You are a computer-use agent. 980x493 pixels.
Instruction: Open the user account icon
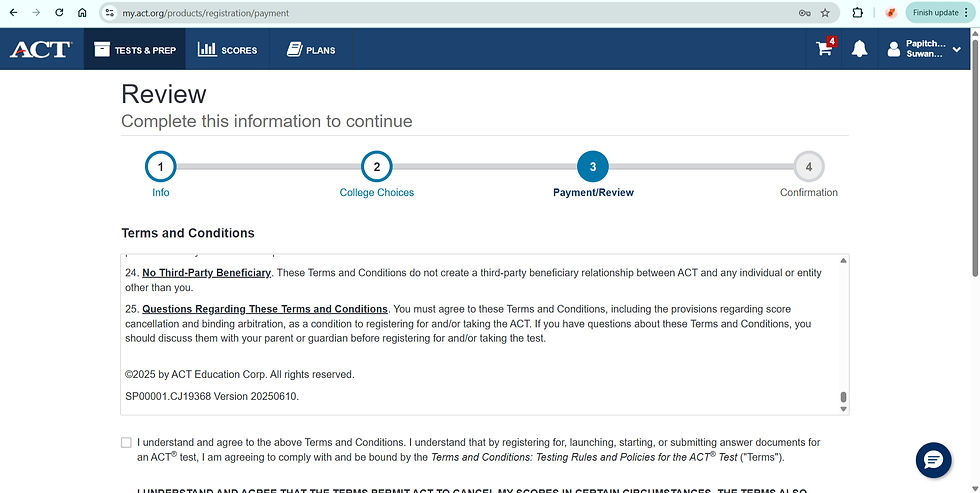tap(894, 49)
